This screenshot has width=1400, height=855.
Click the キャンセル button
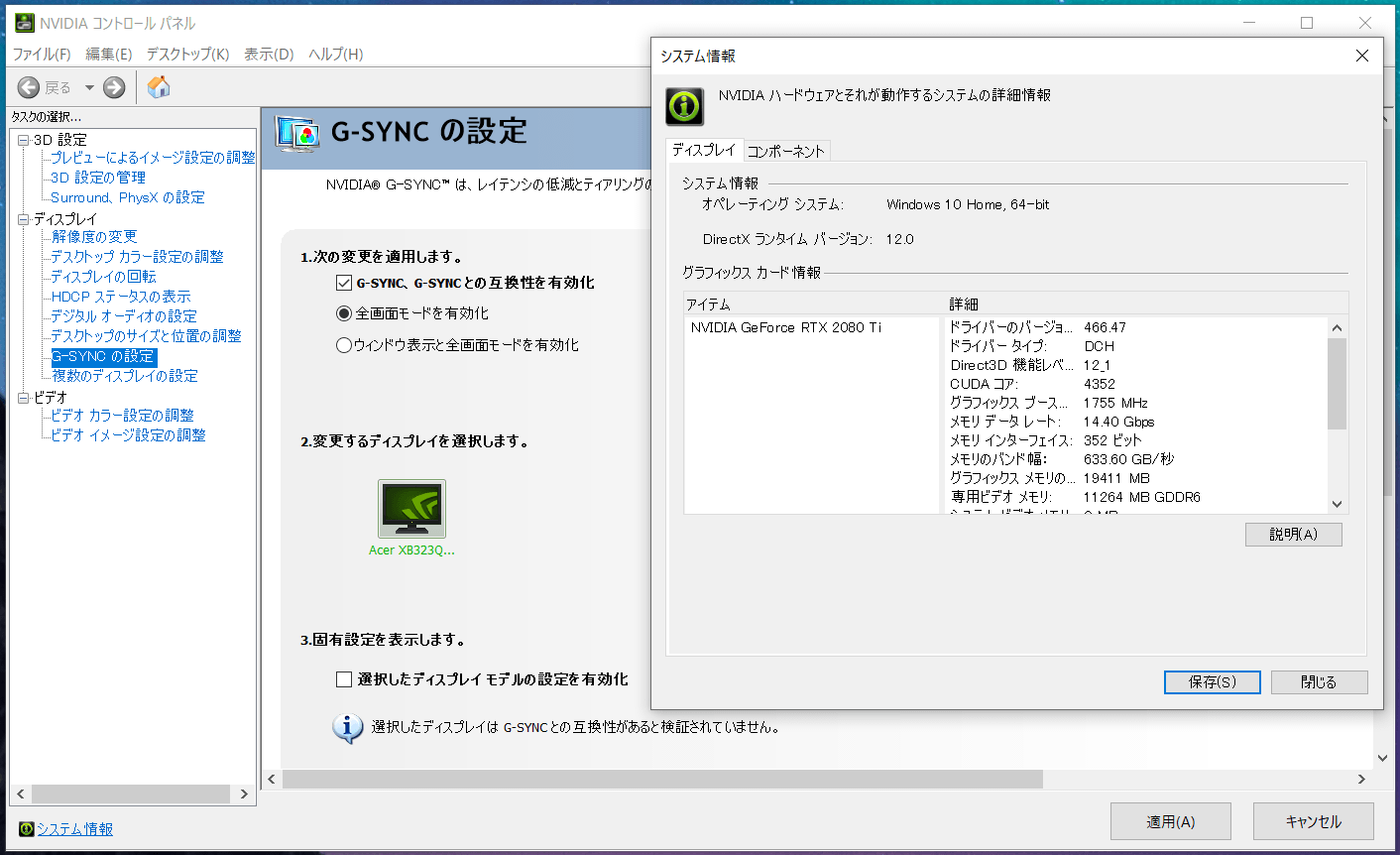(x=1314, y=822)
